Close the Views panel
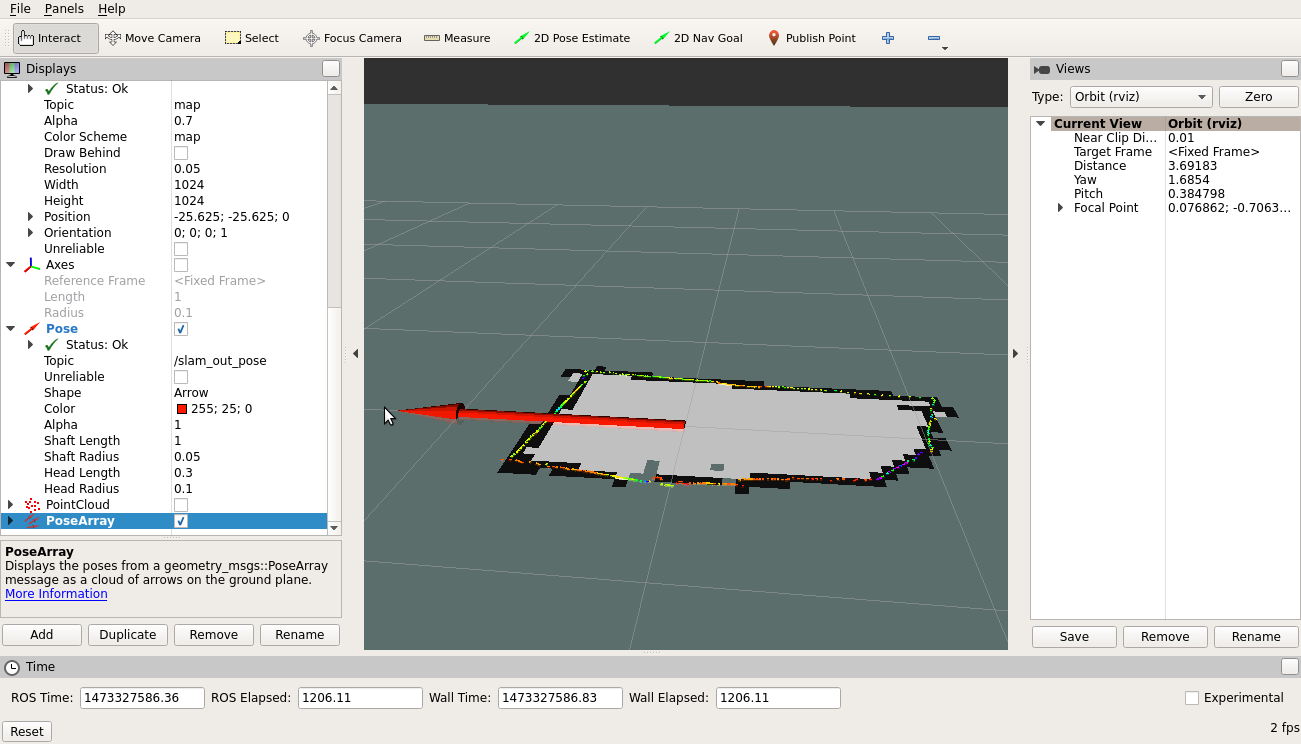 (x=1290, y=69)
